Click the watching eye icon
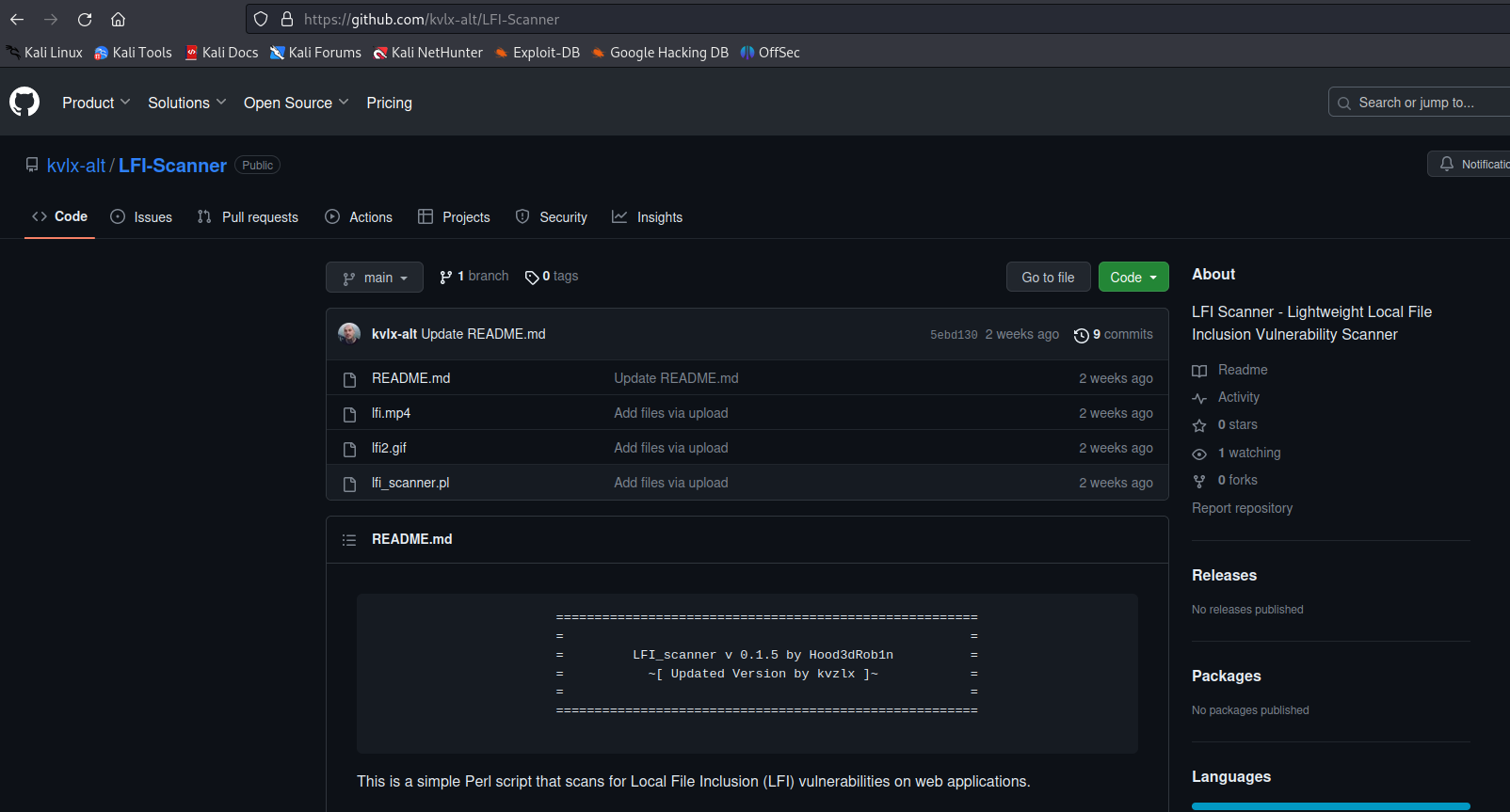Image resolution: width=1510 pixels, height=812 pixels. pos(1199,454)
